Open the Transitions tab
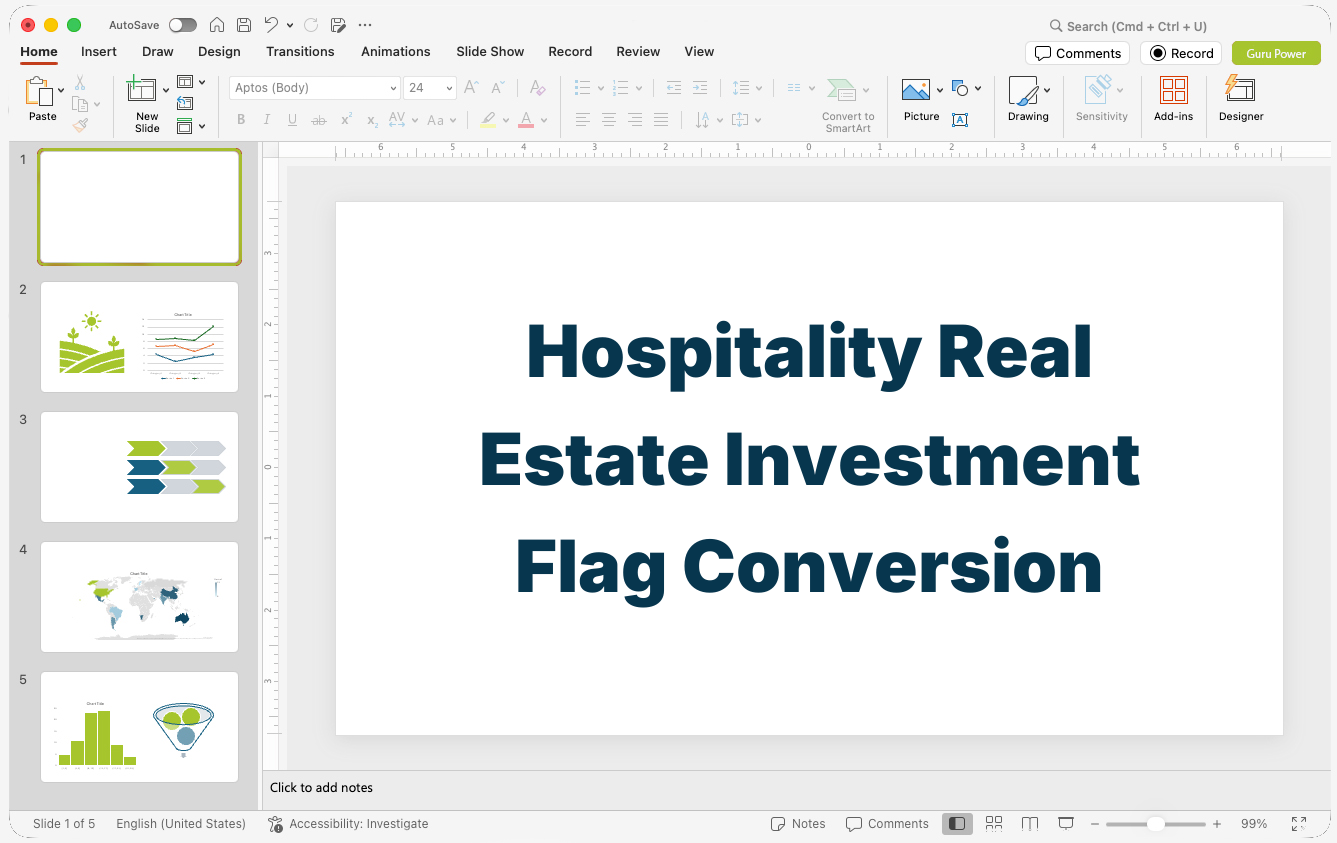The image size is (1337, 843). point(300,51)
